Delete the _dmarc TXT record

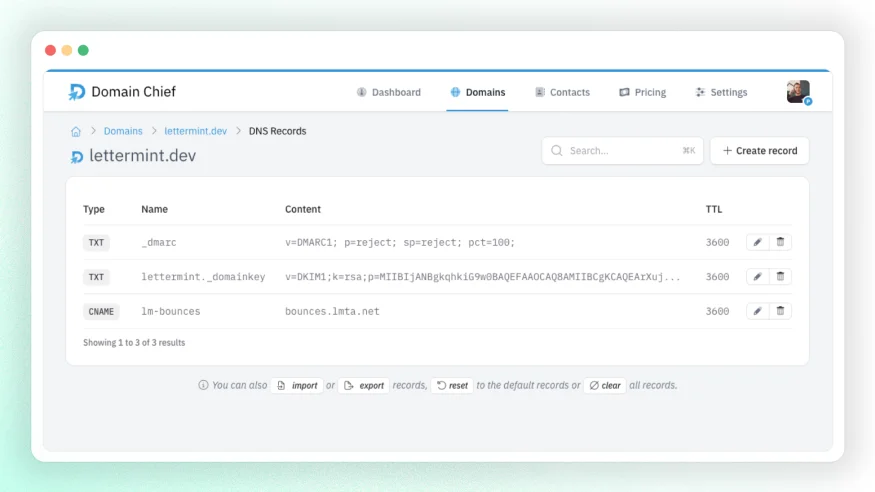[x=780, y=242]
